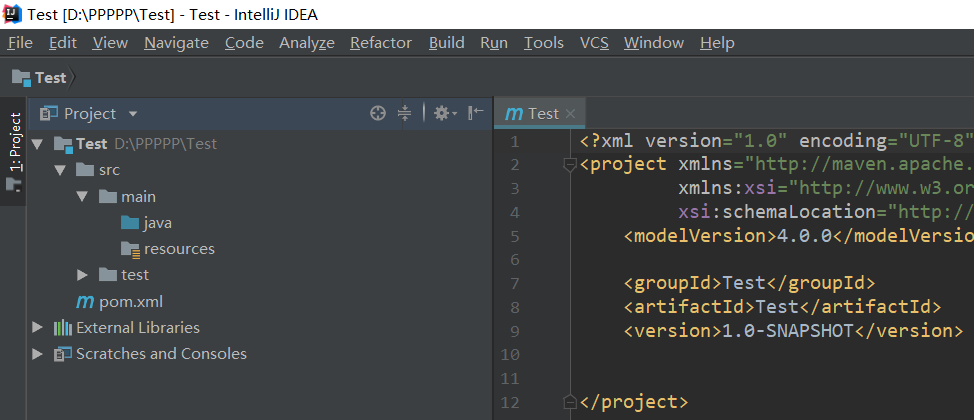Viewport: 974px width, 420px height.
Task: Open the Tools menu
Action: [544, 43]
